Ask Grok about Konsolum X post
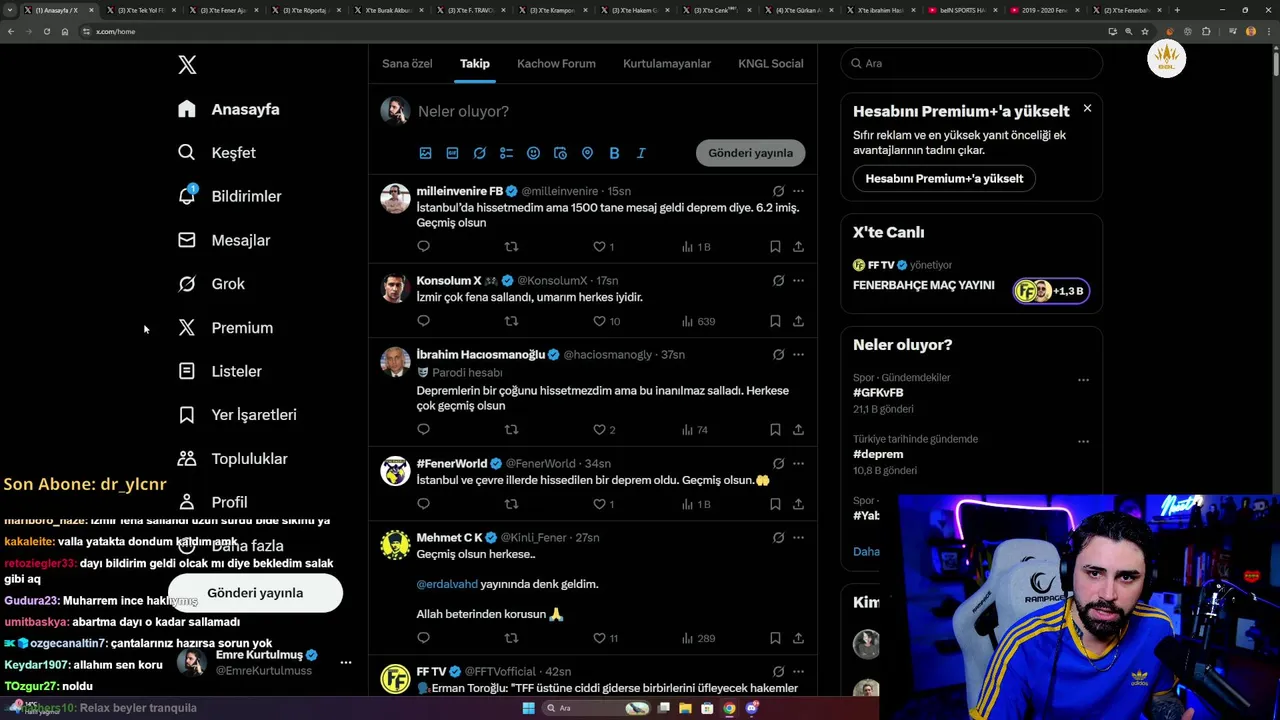Screen dimensions: 1280x720 pos(778,281)
